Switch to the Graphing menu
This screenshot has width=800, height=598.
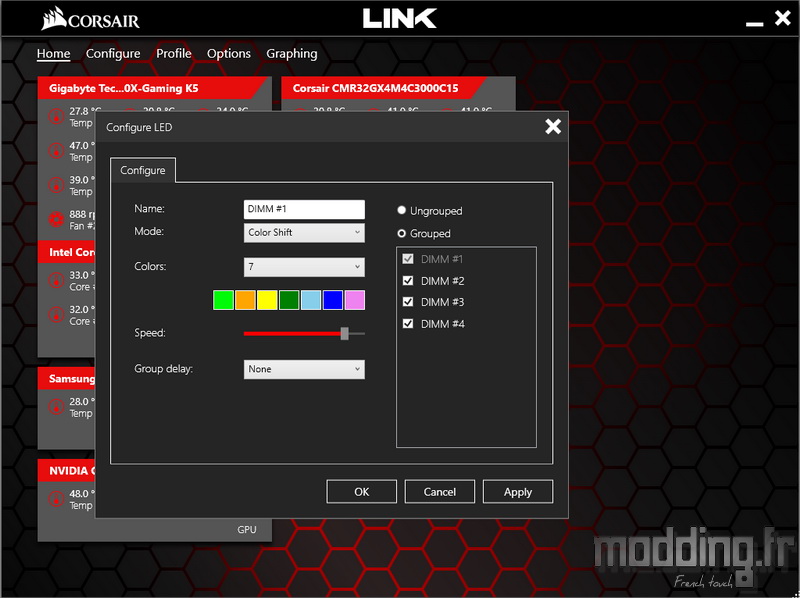(x=292, y=54)
